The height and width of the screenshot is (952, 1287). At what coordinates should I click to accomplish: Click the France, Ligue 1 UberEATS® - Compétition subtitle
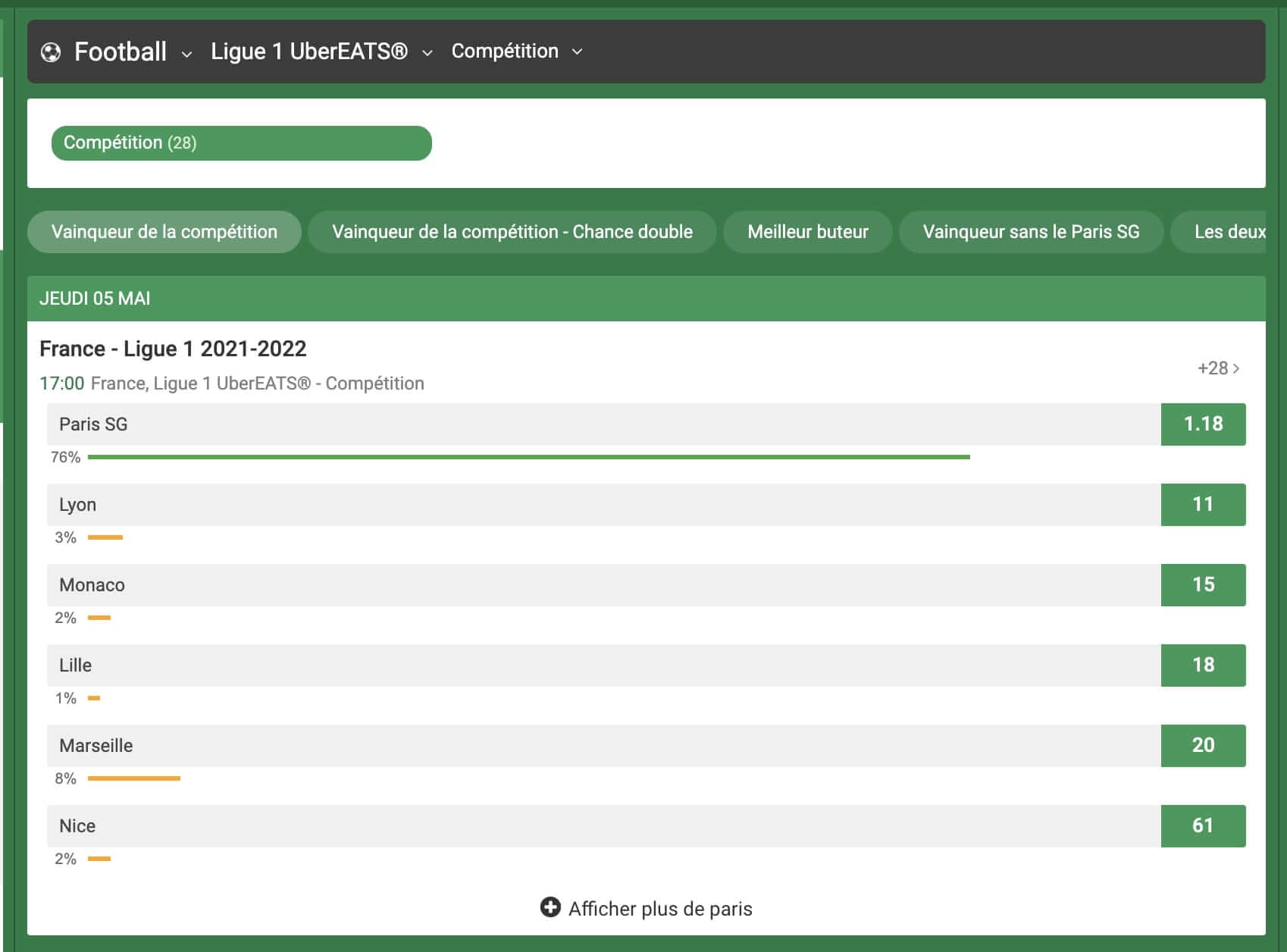258,384
